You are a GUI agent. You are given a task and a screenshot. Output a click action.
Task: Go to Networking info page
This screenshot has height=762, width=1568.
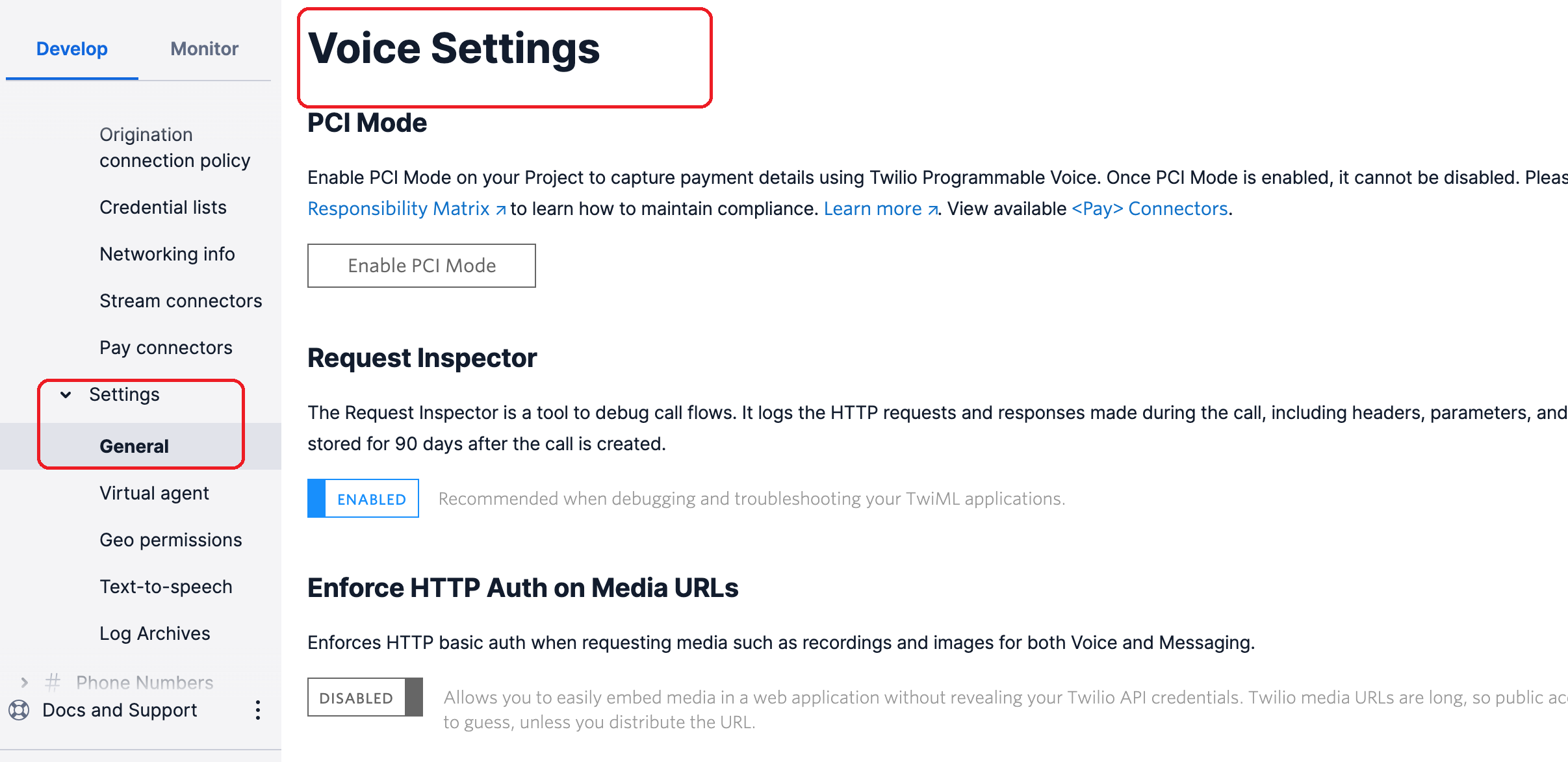[167, 254]
